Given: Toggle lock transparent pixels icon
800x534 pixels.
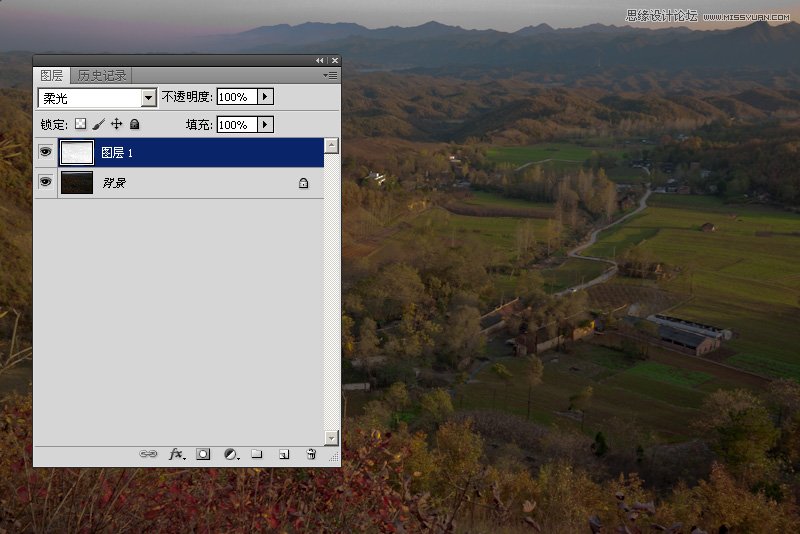Looking at the screenshot, I should [x=81, y=124].
